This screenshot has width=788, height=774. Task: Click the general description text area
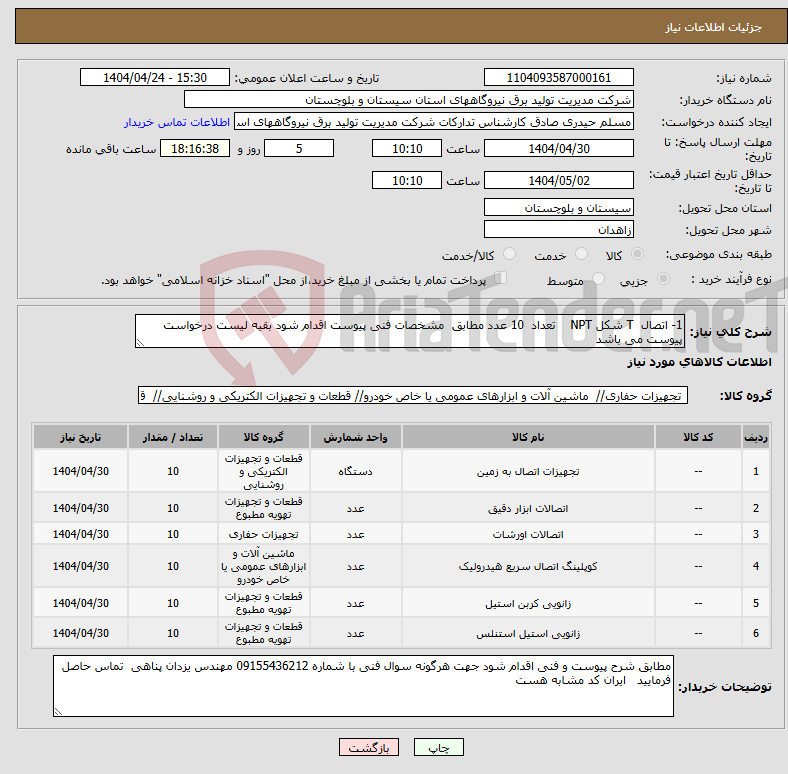click(x=410, y=331)
